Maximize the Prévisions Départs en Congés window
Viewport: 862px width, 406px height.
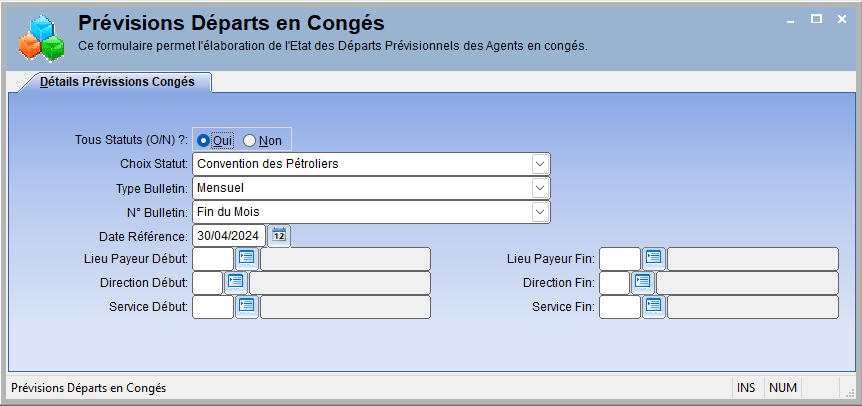(x=816, y=19)
